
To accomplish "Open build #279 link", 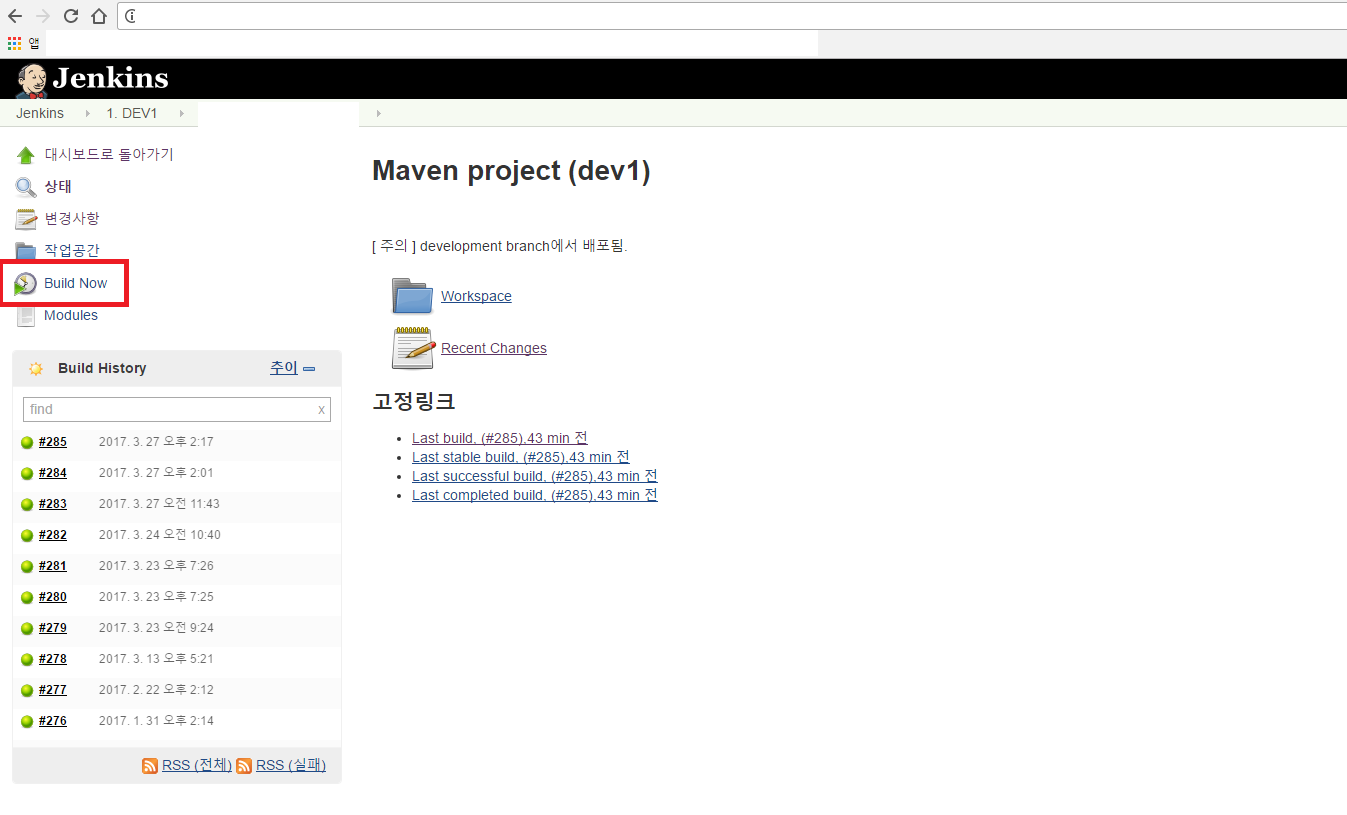I will click(53, 628).
